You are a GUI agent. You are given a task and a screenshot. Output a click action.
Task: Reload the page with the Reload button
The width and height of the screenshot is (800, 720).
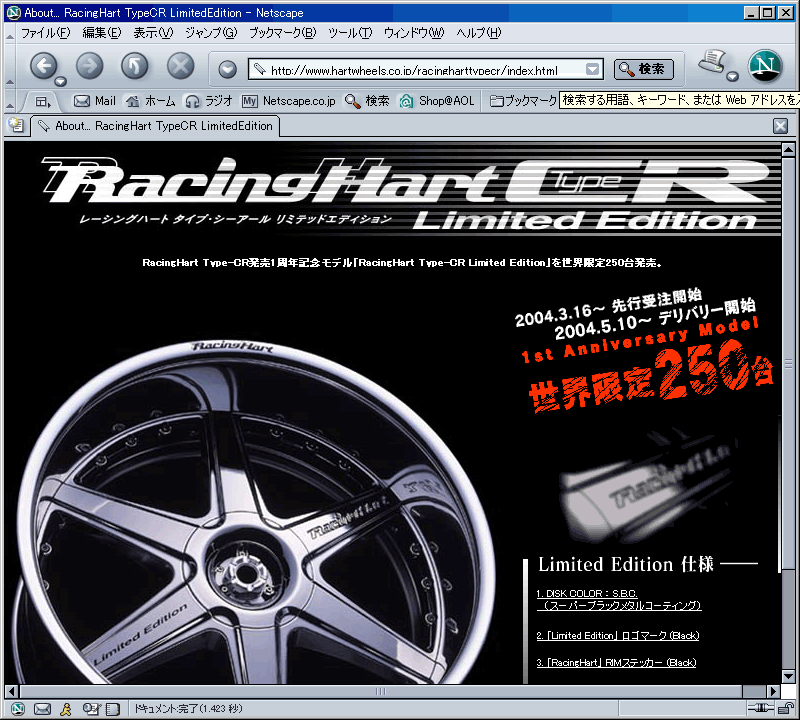(x=135, y=65)
